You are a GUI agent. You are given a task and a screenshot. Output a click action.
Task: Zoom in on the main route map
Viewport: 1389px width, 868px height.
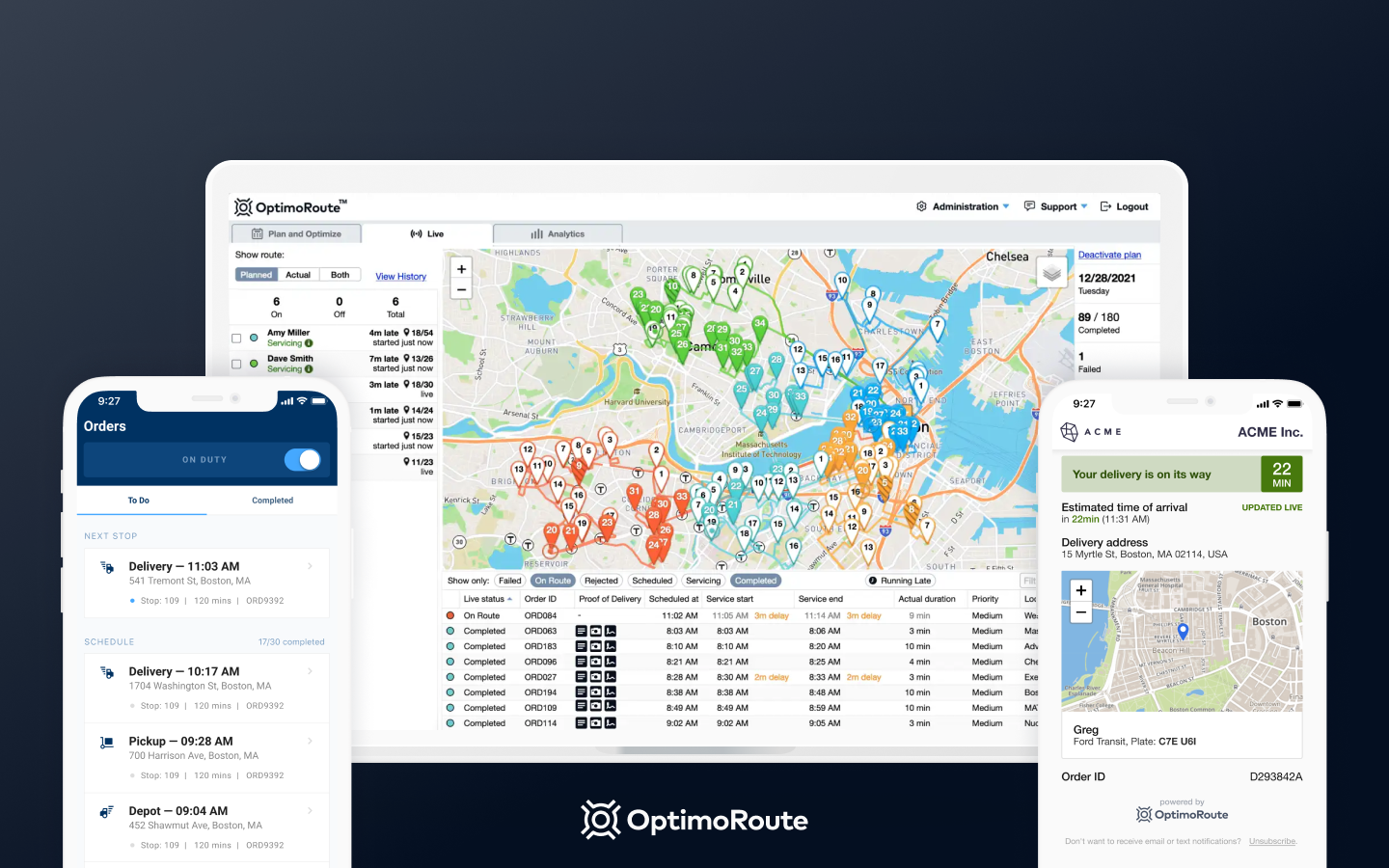pyautogui.click(x=461, y=269)
